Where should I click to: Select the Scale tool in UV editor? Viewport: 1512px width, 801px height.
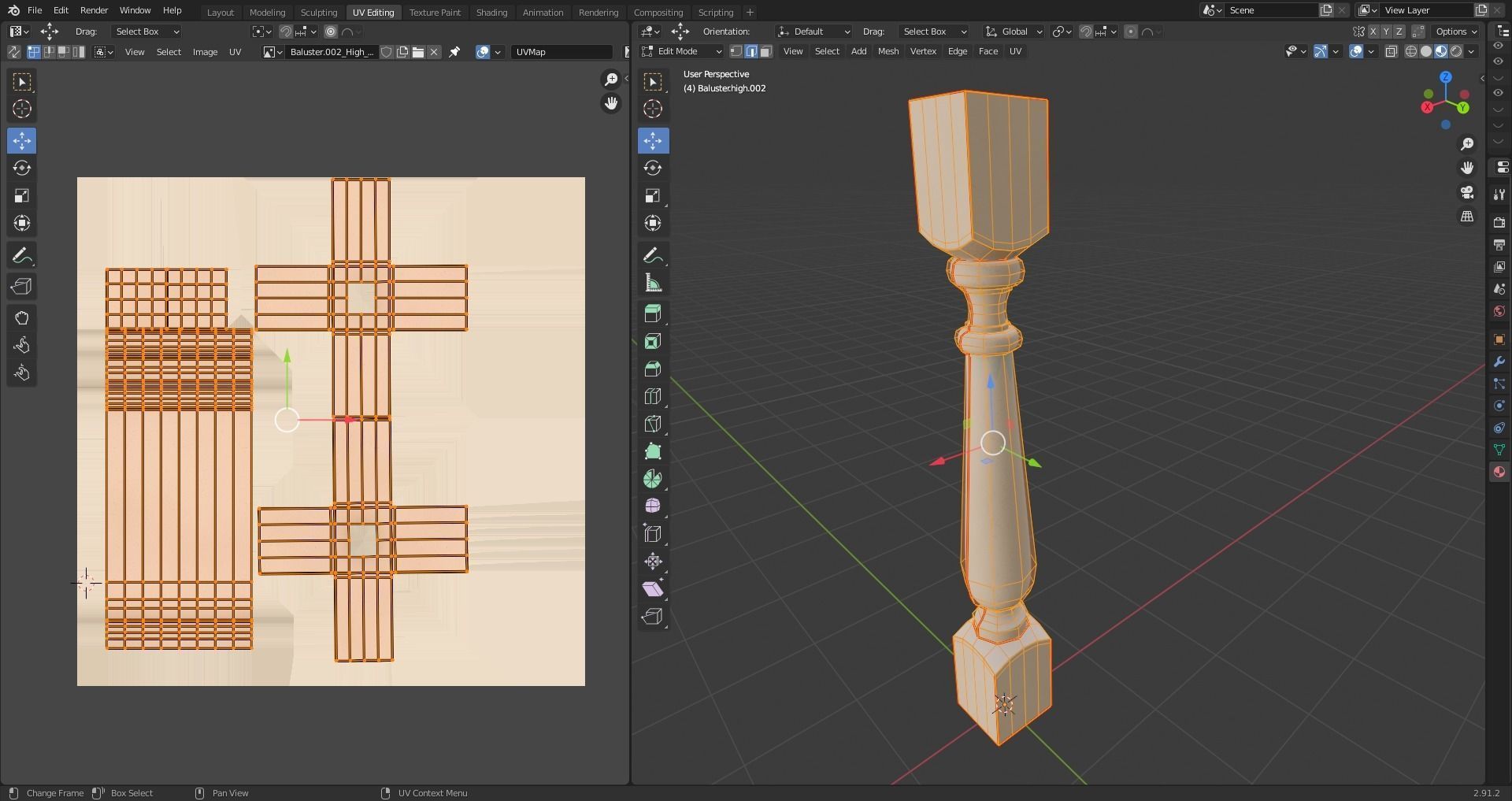(22, 195)
